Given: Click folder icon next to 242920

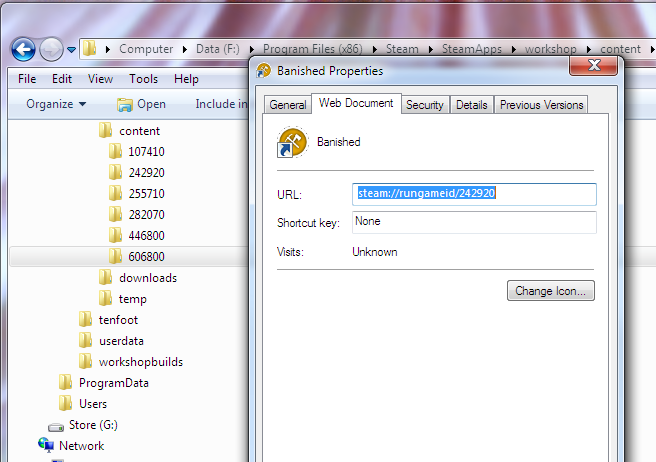Looking at the screenshot, I should [115, 172].
